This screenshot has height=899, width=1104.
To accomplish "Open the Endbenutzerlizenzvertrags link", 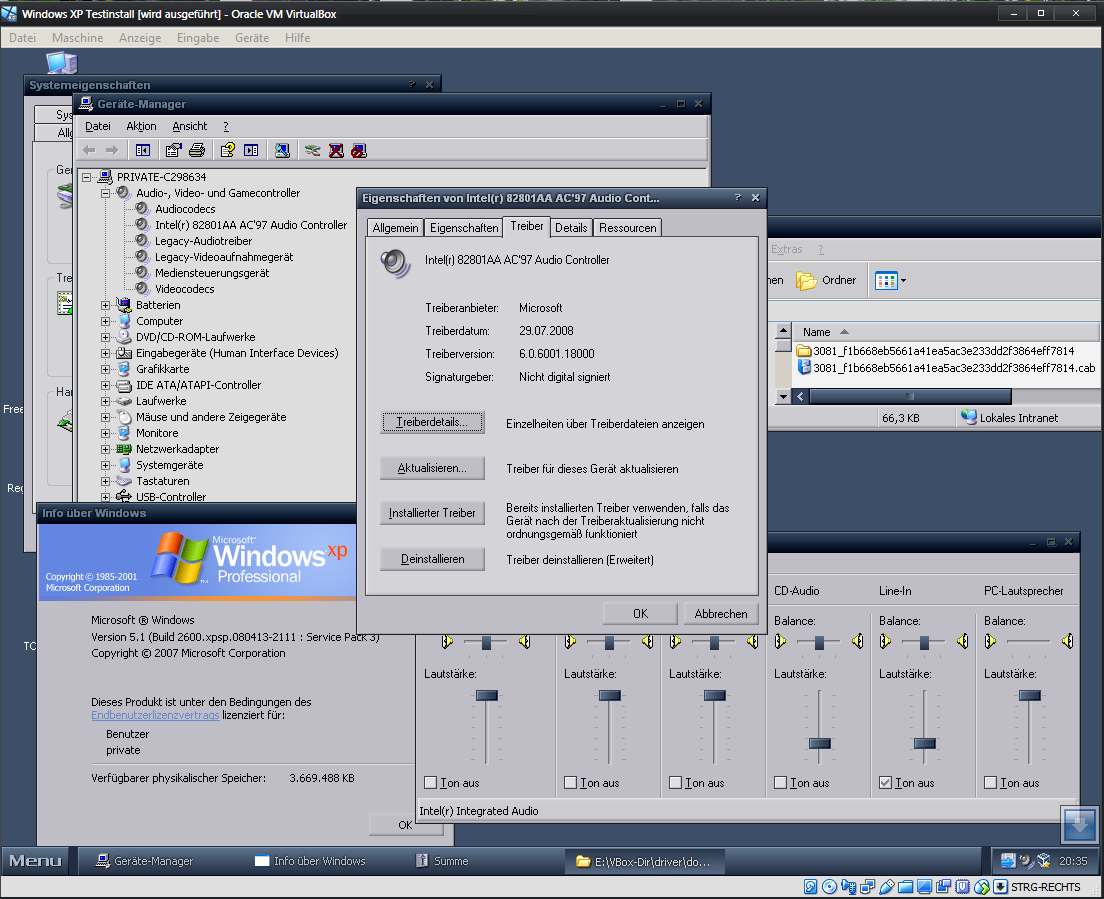I will point(156,715).
